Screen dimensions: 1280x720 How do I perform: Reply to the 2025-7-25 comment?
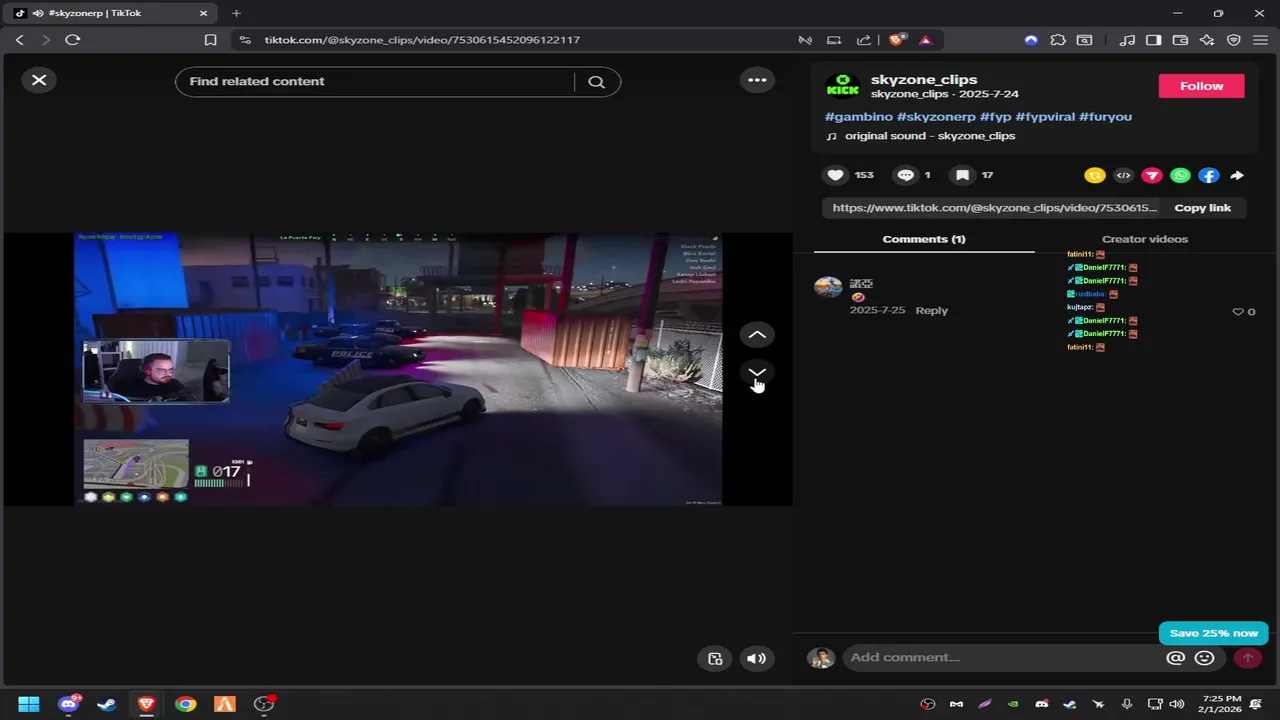point(931,310)
